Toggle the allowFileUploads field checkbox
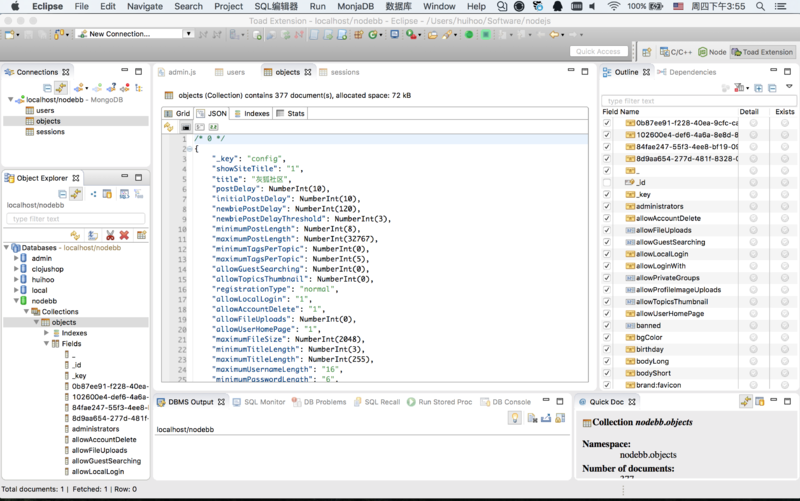 tap(607, 230)
